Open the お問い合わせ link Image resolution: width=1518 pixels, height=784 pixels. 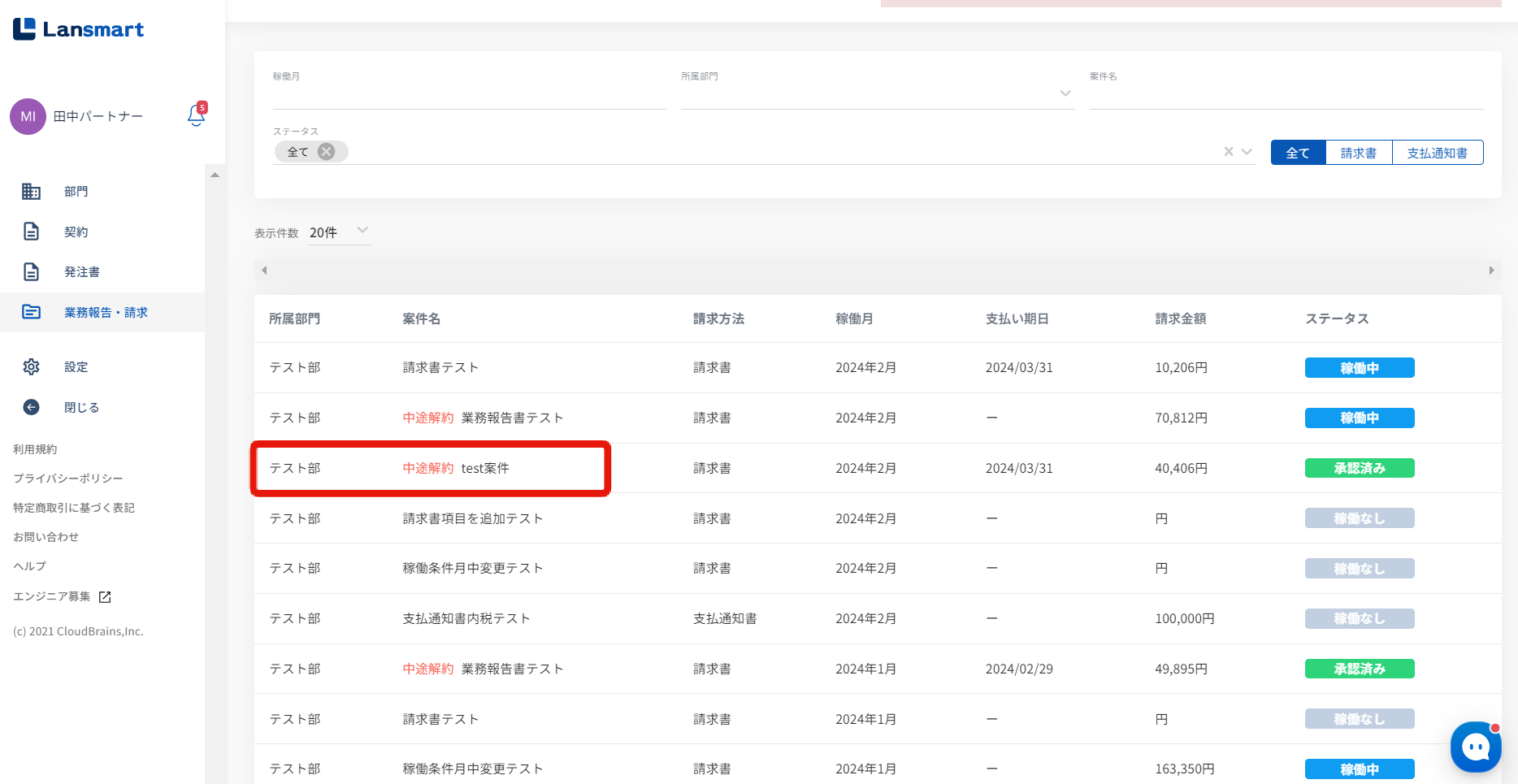click(46, 537)
